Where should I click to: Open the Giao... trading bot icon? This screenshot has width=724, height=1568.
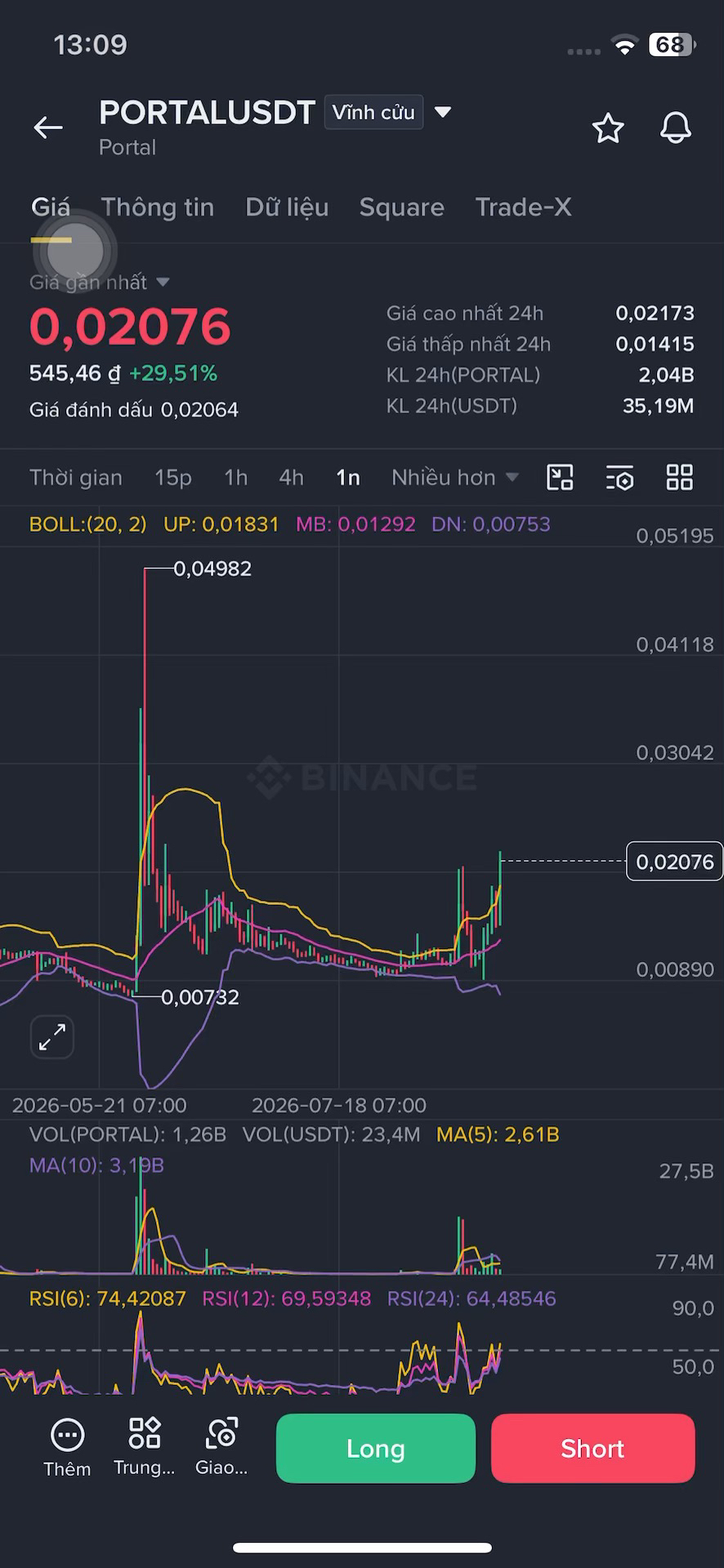[x=221, y=1448]
